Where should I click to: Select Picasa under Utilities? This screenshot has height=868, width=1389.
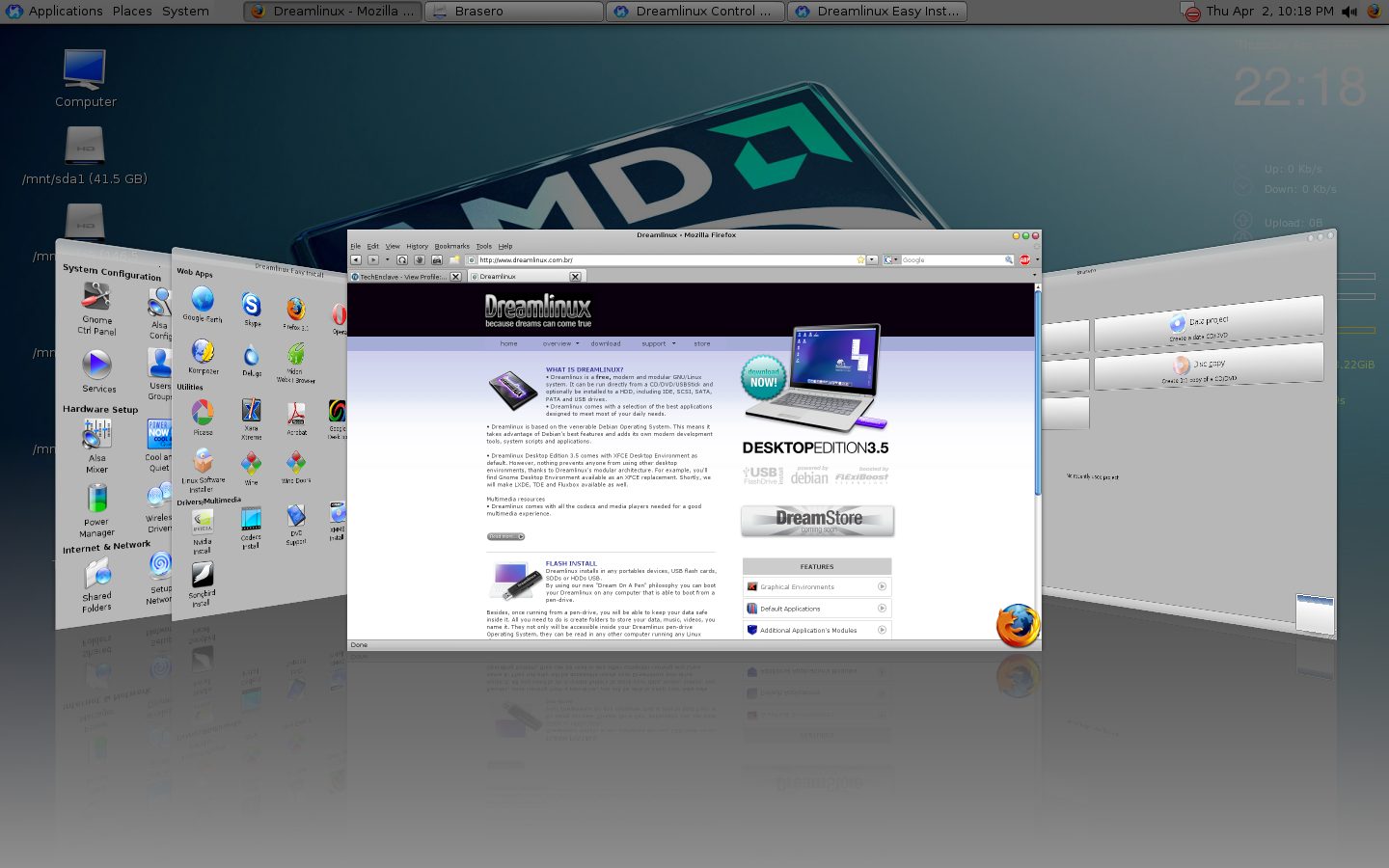point(203,413)
